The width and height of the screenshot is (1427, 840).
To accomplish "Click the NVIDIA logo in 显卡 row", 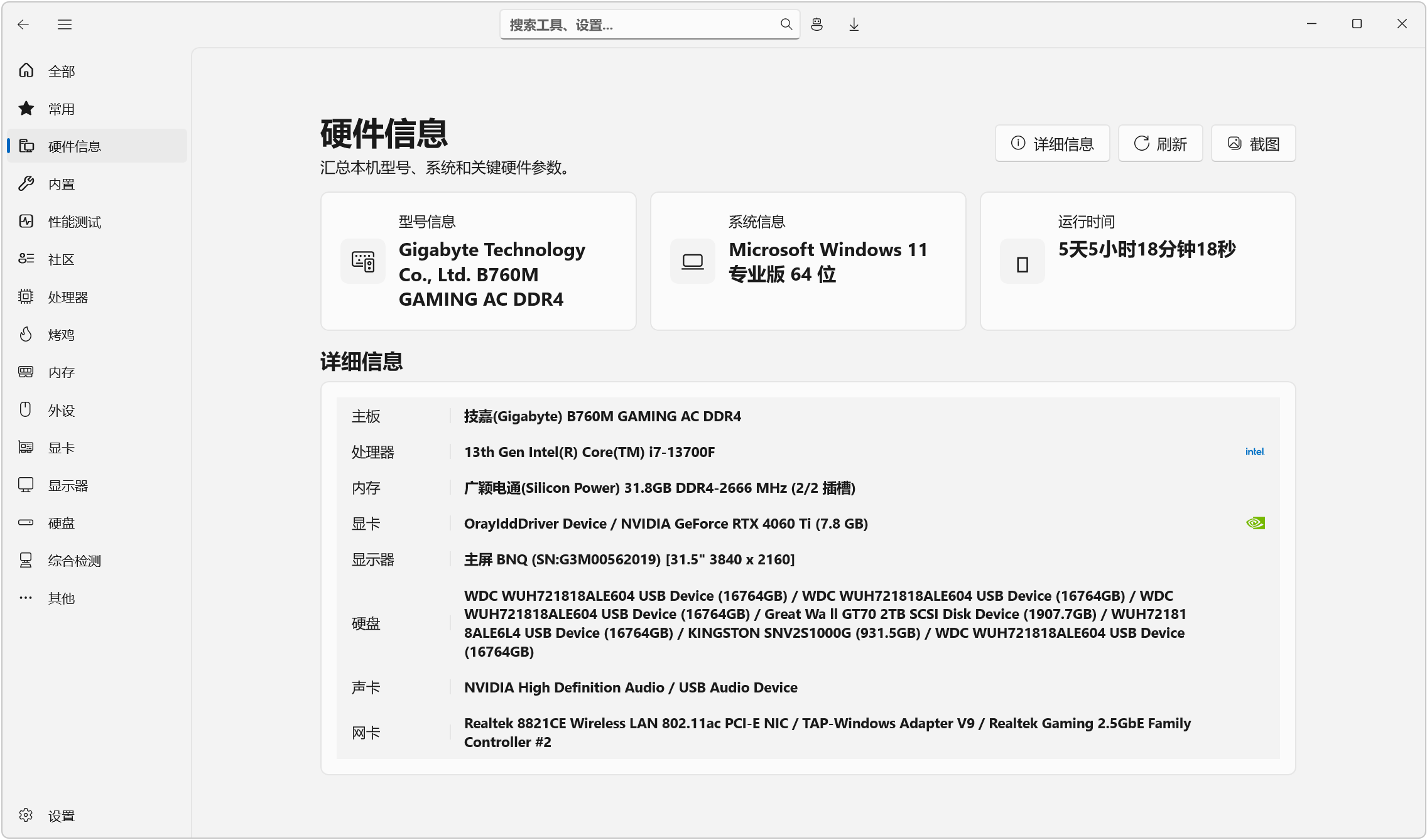I will (x=1256, y=523).
